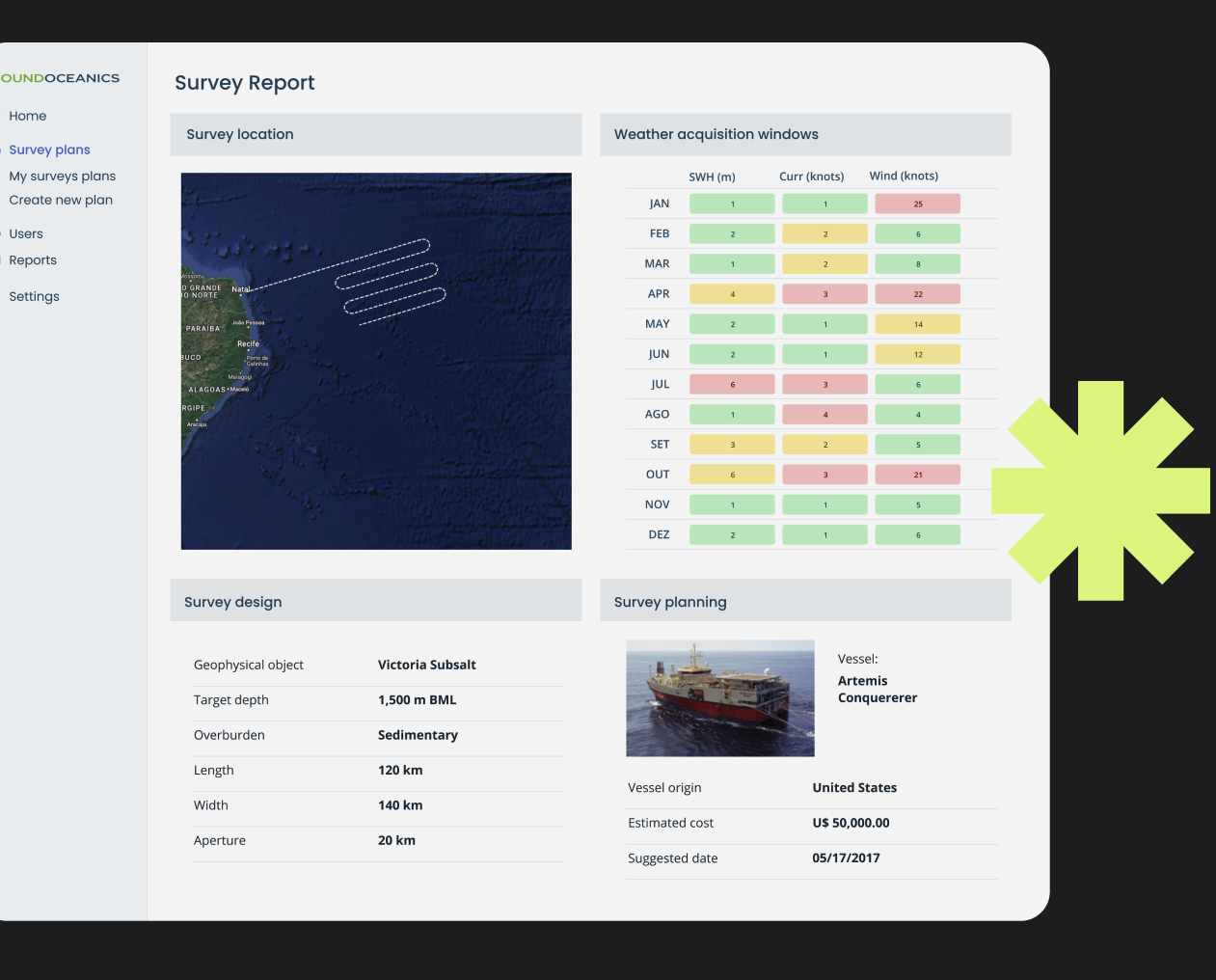Open Settings in the sidebar

34,296
